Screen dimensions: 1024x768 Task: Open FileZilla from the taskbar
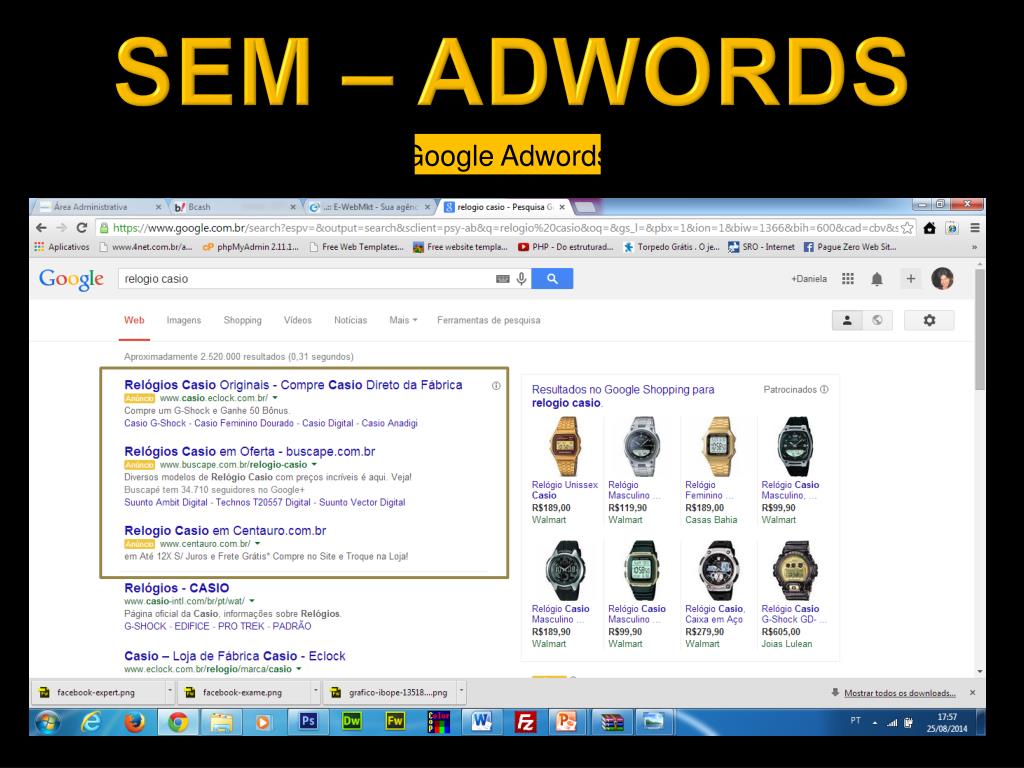(525, 722)
